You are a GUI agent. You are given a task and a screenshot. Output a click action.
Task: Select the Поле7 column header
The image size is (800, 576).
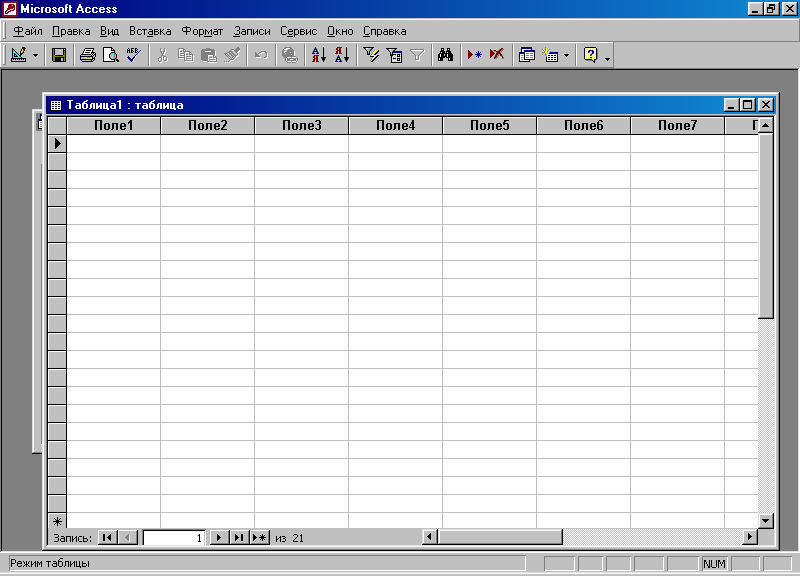677,126
